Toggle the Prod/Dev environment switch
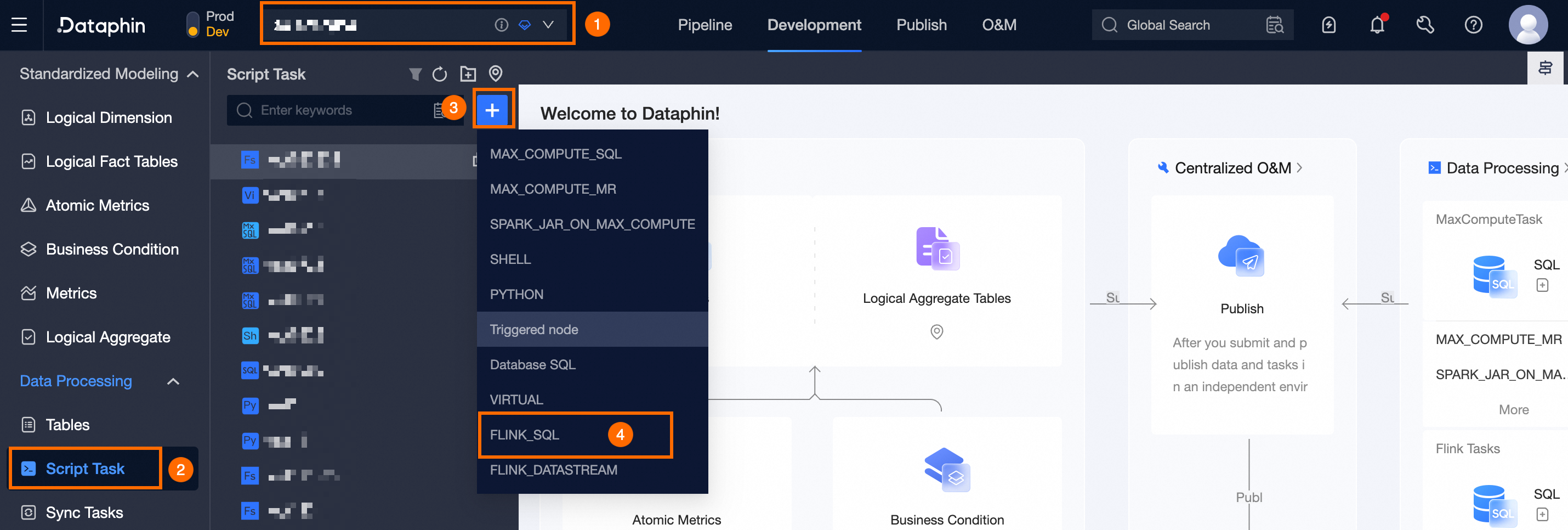 192,24
